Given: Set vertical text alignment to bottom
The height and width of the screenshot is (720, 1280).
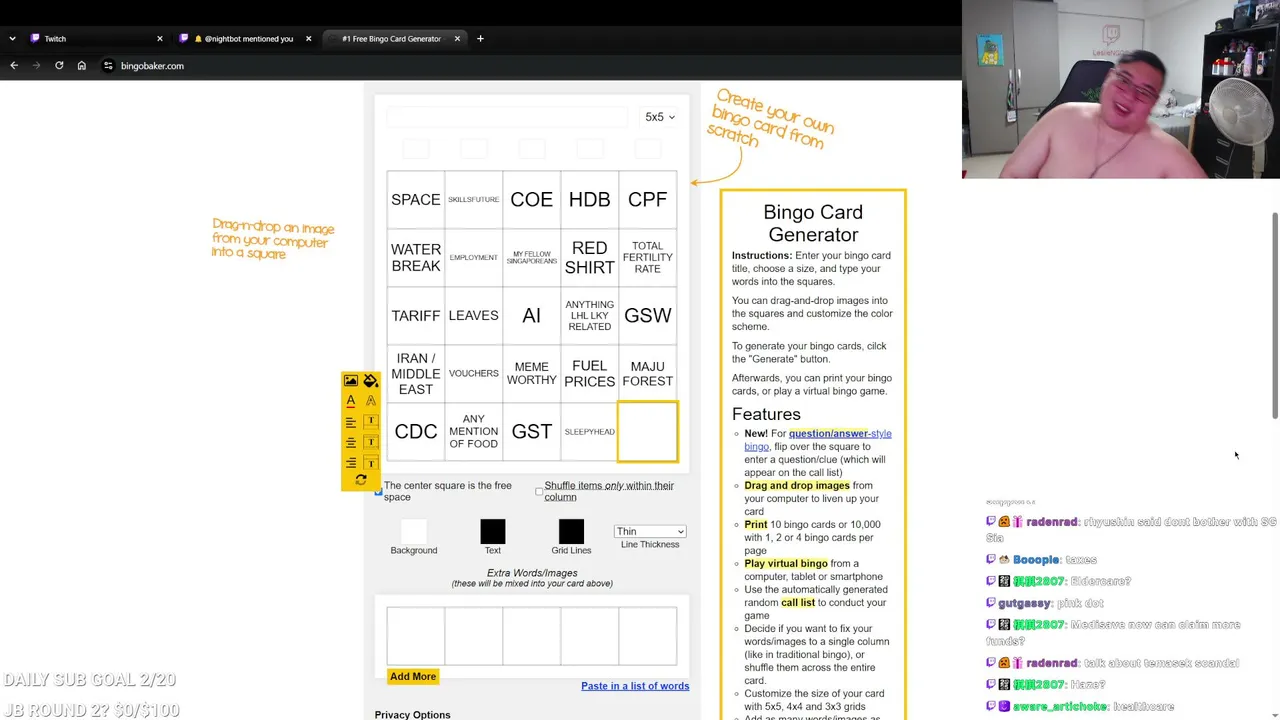Looking at the screenshot, I should coord(371,463).
